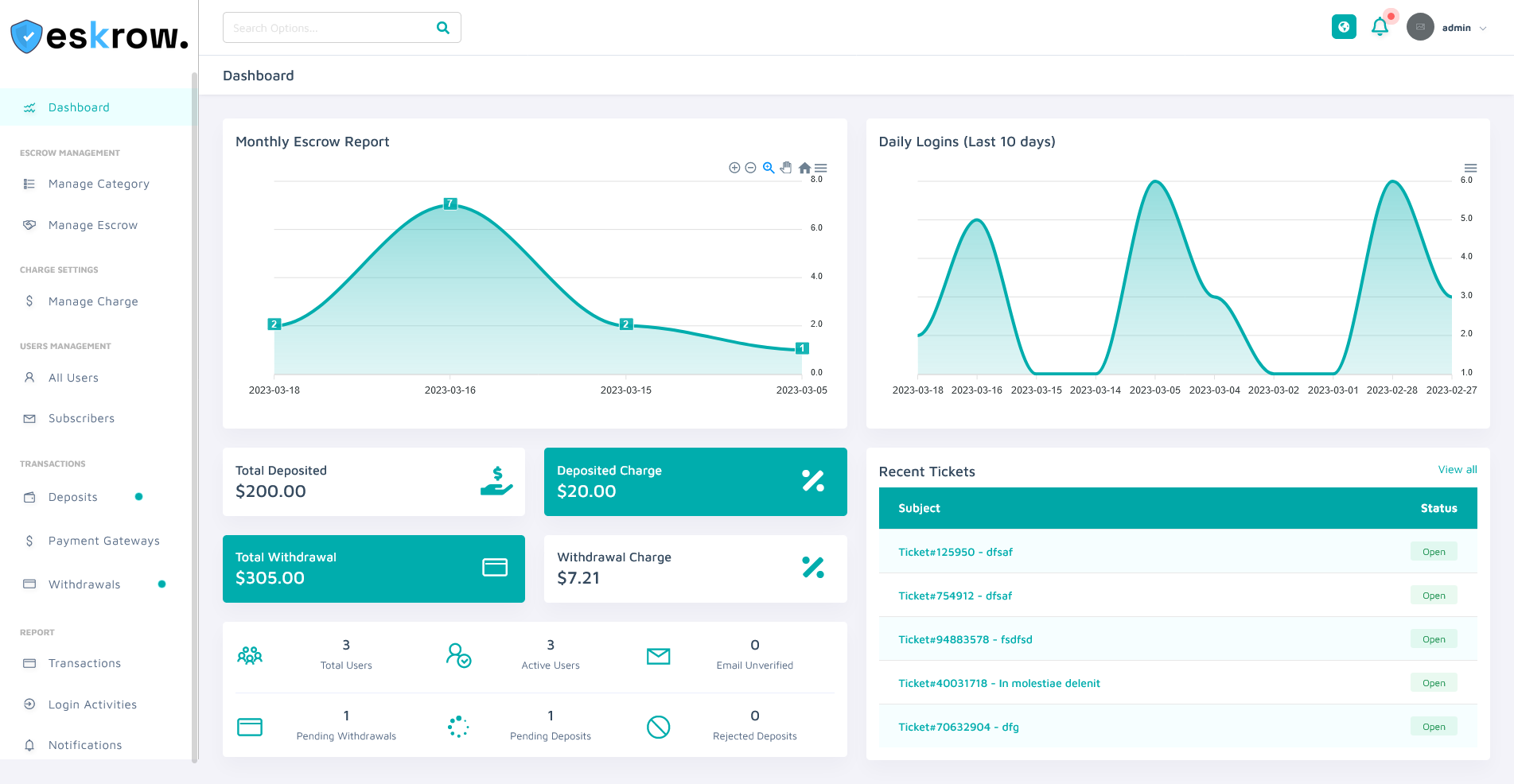This screenshot has height=784, width=1514.
Task: Expand the admin user dropdown
Action: coord(1464,28)
